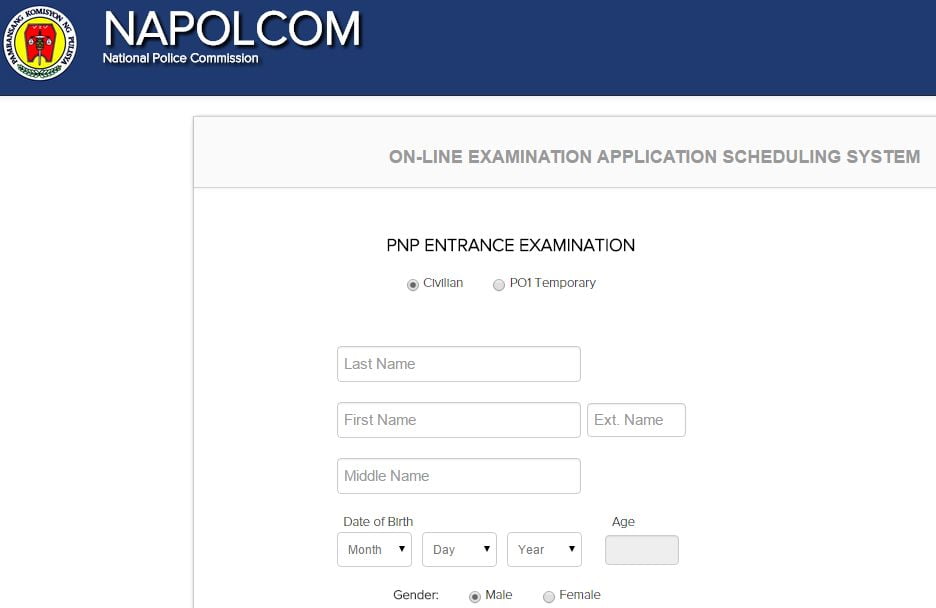
Task: Click the ON-LINE EXAMINATION APPLICATION SCHEDULING SYSTEM title
Action: point(655,156)
